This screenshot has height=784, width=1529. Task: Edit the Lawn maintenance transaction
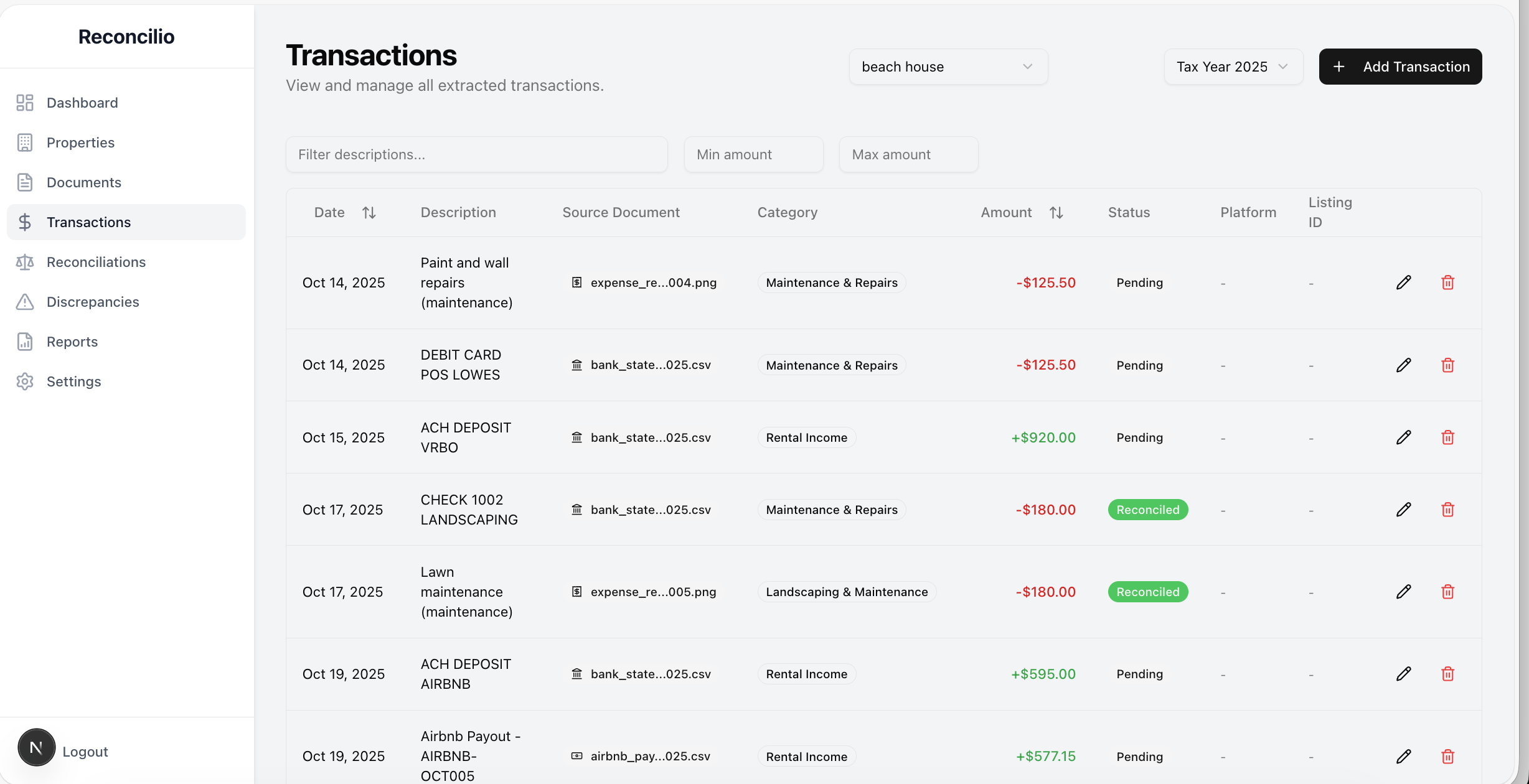[1403, 592]
